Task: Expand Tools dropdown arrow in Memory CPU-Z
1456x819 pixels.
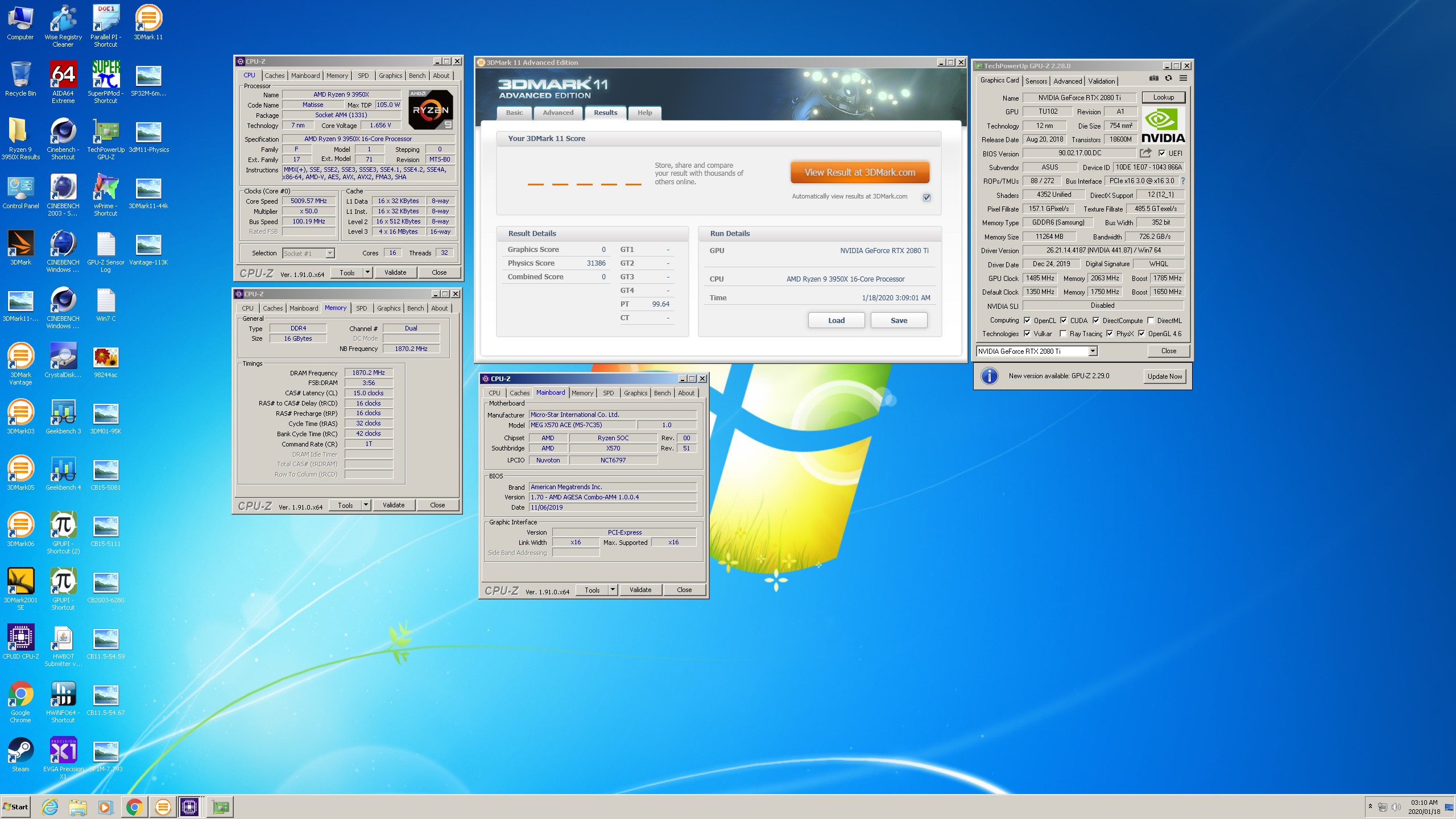Action: point(366,505)
